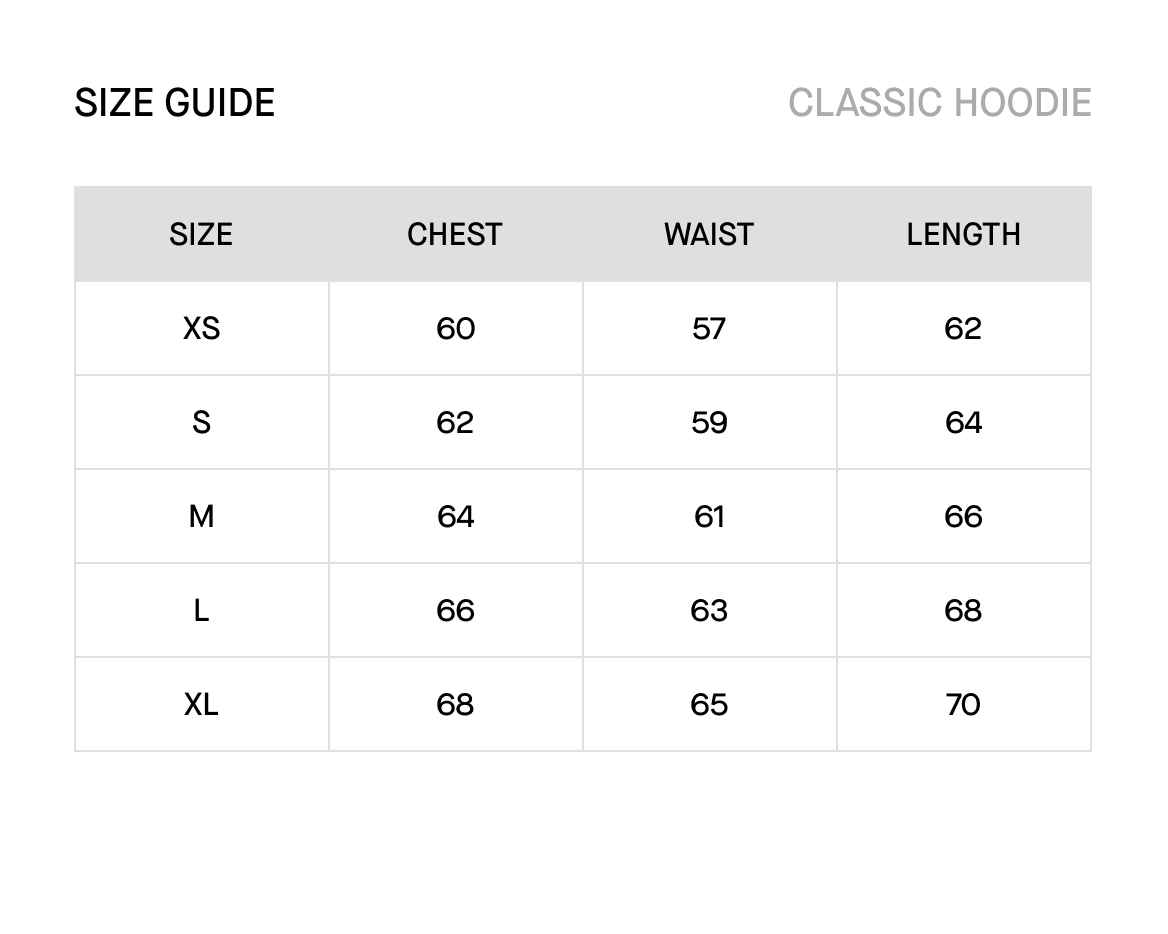Click the L size row label
This screenshot has height=934, width=1168.
[x=201, y=610]
